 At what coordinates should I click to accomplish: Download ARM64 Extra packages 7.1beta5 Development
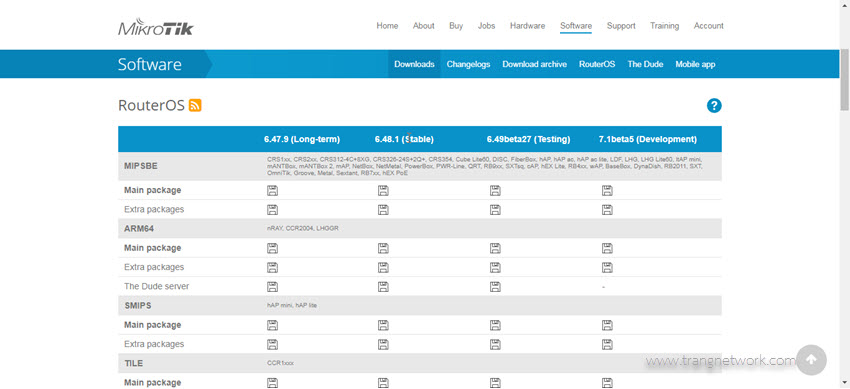click(607, 267)
